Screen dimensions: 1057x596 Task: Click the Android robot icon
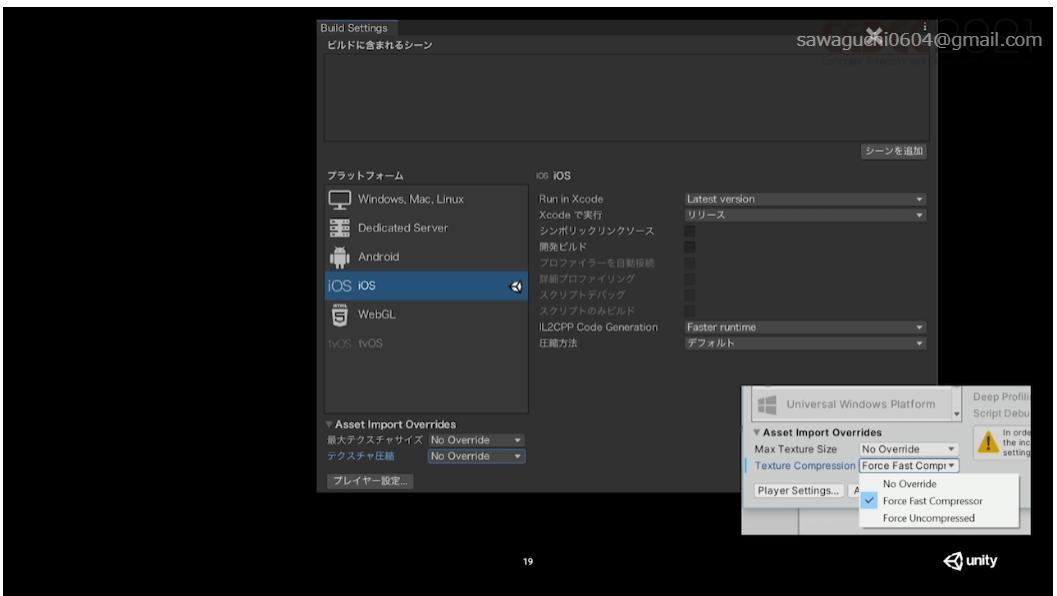point(340,257)
